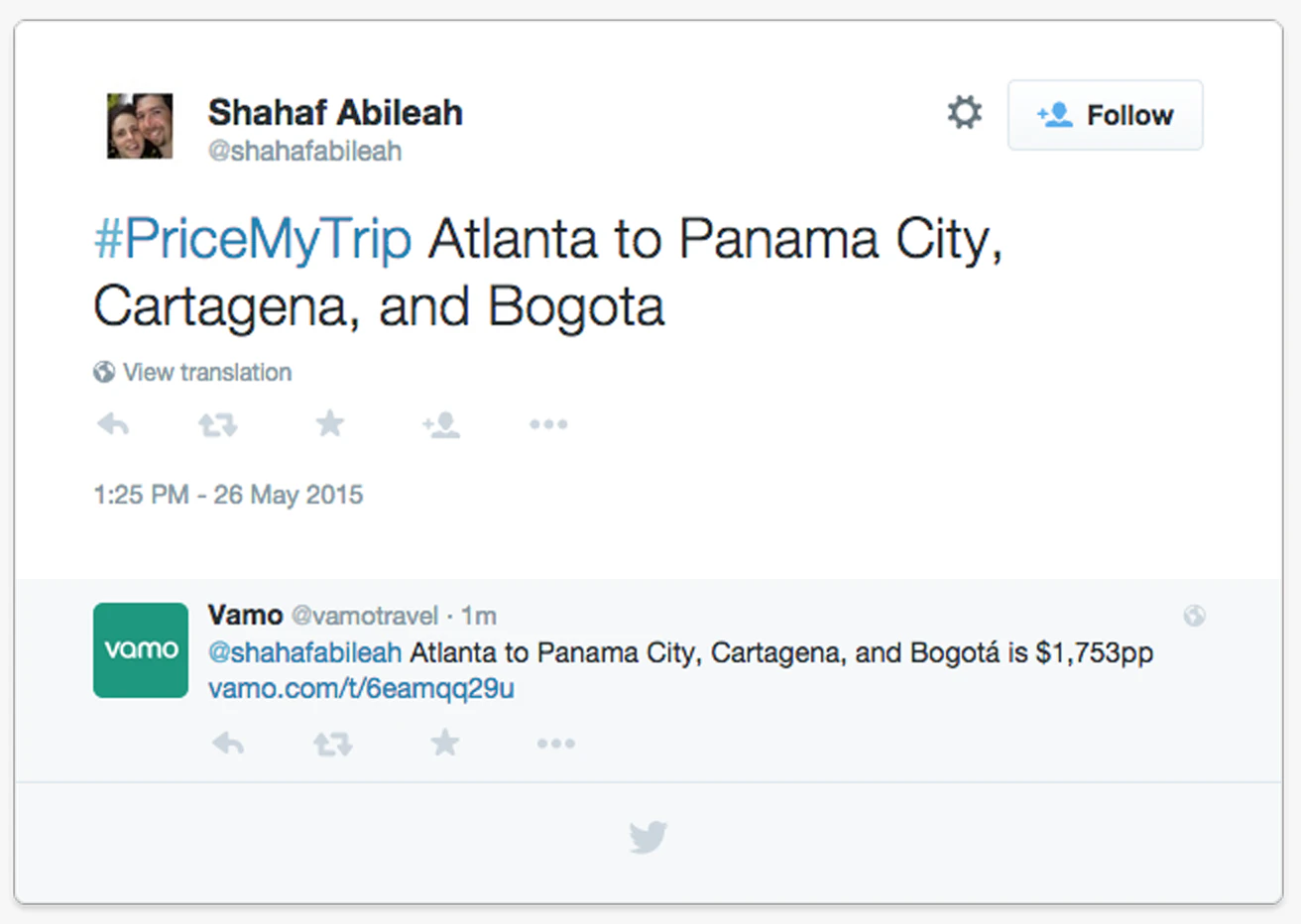Reply to the Vamo tweet

[x=228, y=744]
